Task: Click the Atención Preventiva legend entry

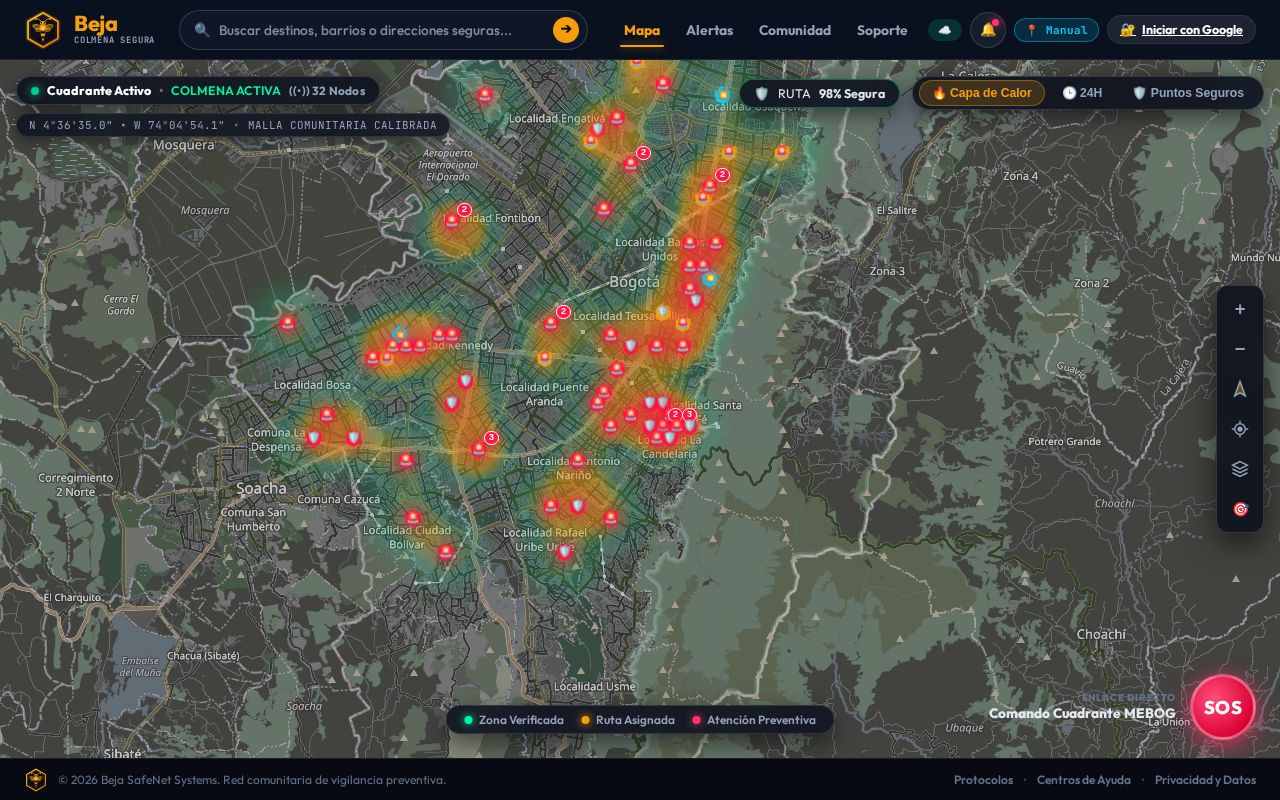Action: (753, 720)
